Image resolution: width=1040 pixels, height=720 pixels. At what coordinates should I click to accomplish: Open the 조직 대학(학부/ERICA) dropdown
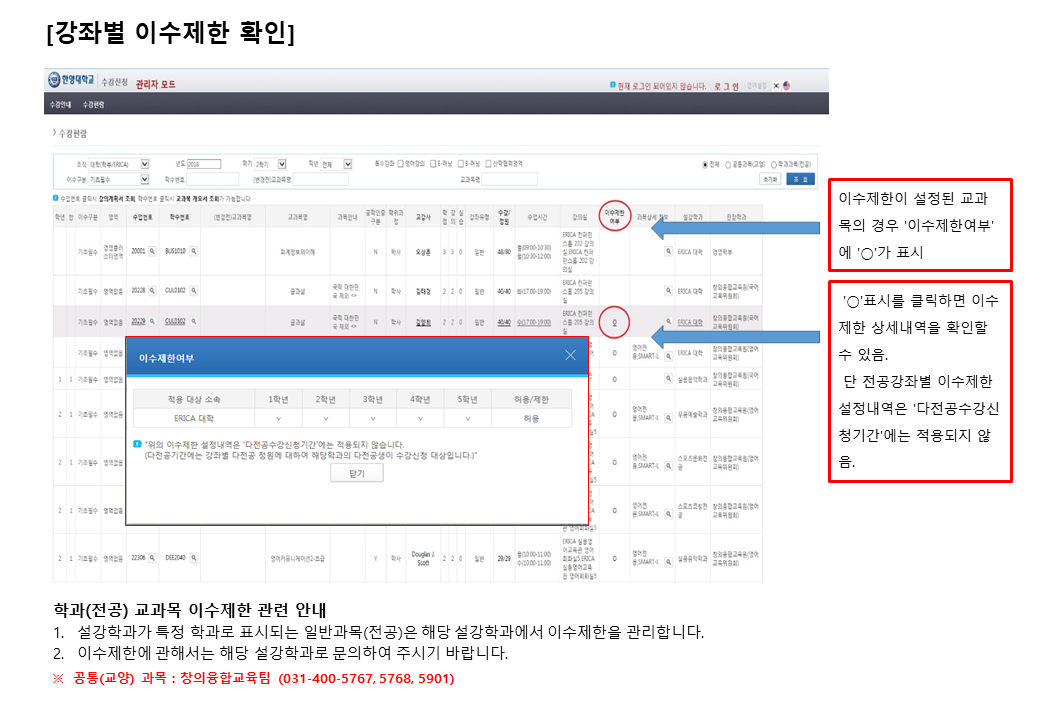click(145, 164)
